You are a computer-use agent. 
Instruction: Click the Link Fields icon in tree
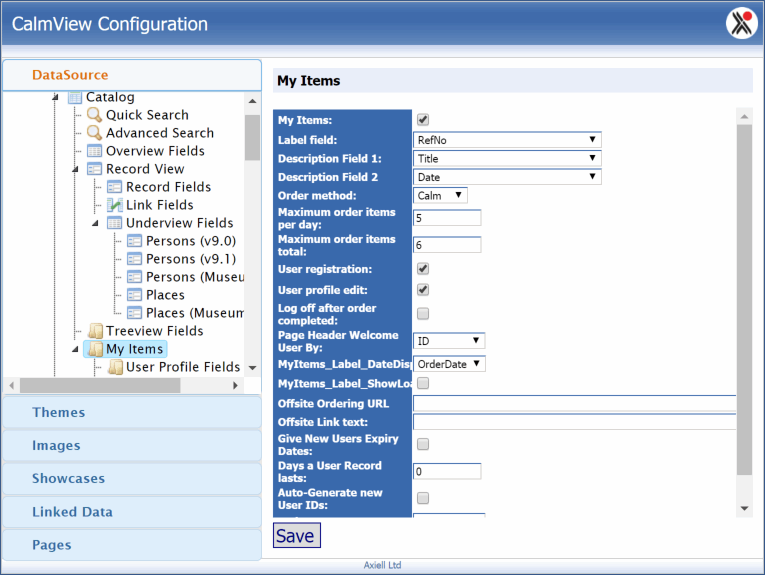(x=114, y=205)
